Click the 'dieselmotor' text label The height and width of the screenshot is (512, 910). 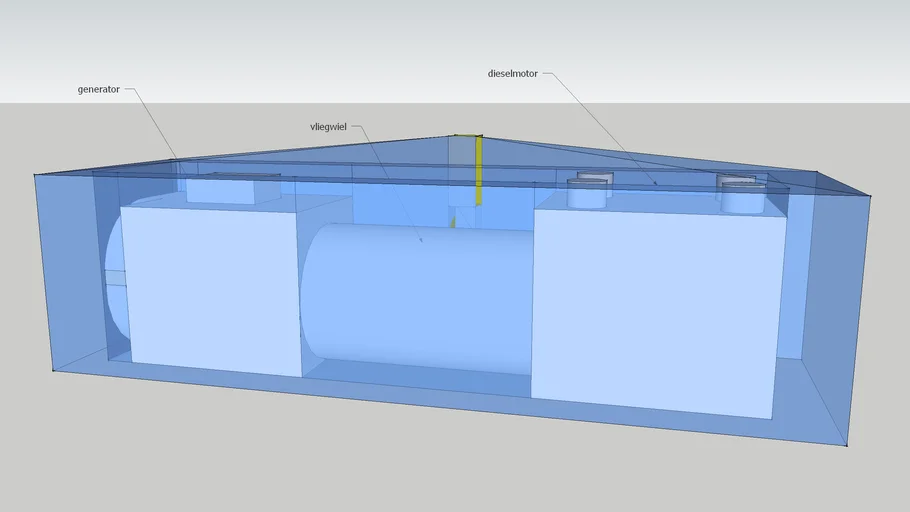click(x=513, y=73)
